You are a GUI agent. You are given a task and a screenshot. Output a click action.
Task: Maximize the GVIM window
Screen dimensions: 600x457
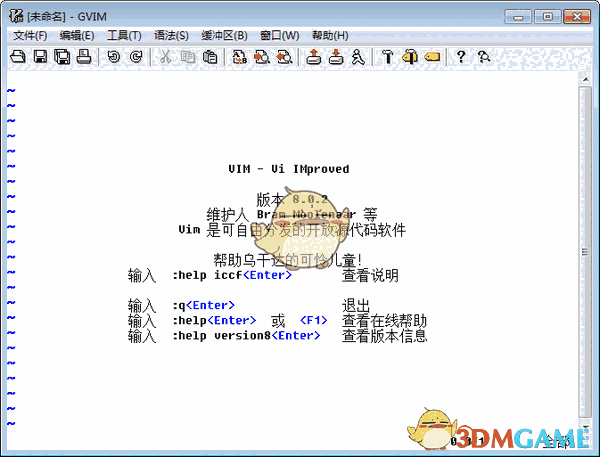[x=548, y=17]
